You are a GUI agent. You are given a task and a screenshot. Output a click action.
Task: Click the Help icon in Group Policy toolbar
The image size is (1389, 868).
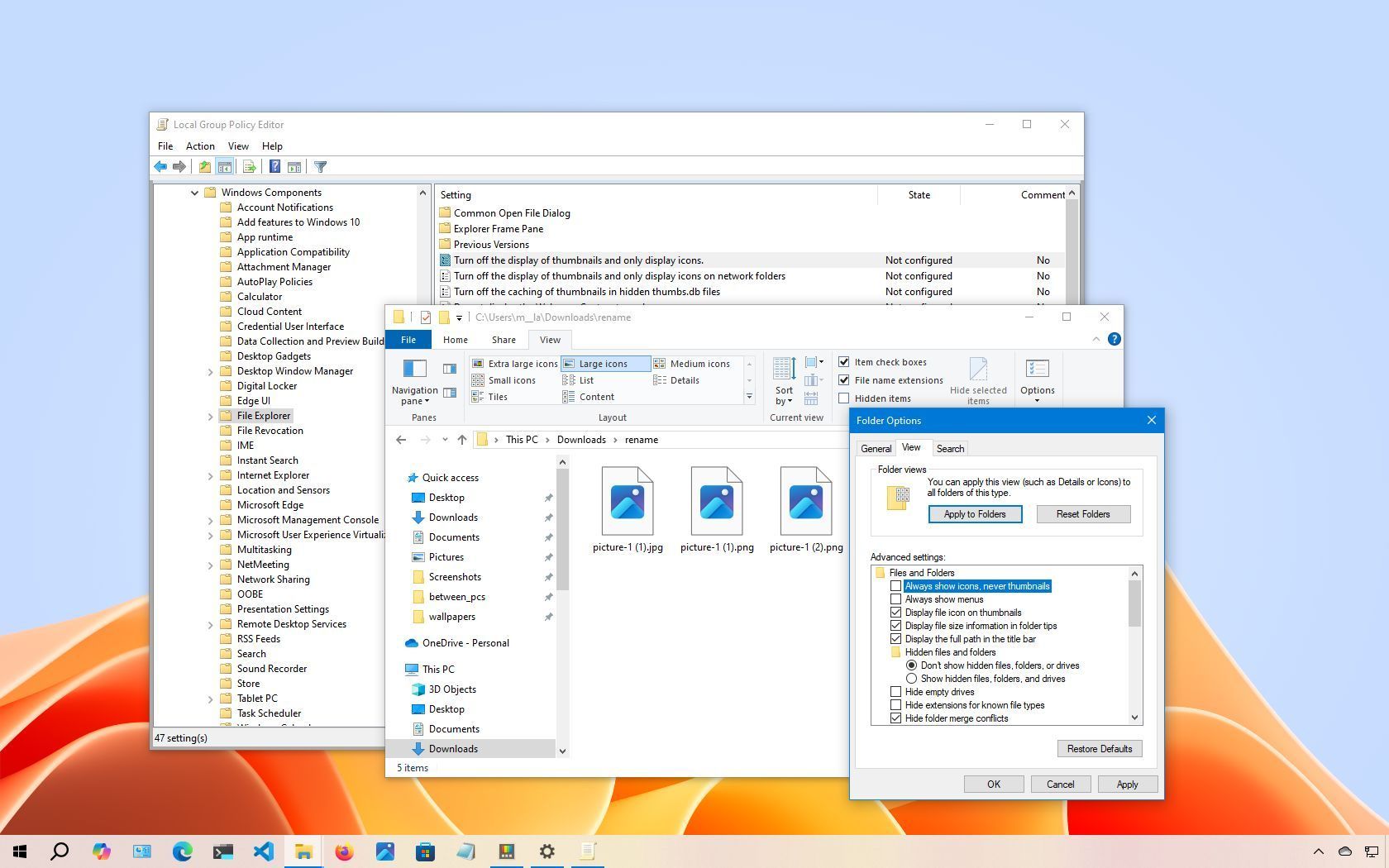click(274, 166)
